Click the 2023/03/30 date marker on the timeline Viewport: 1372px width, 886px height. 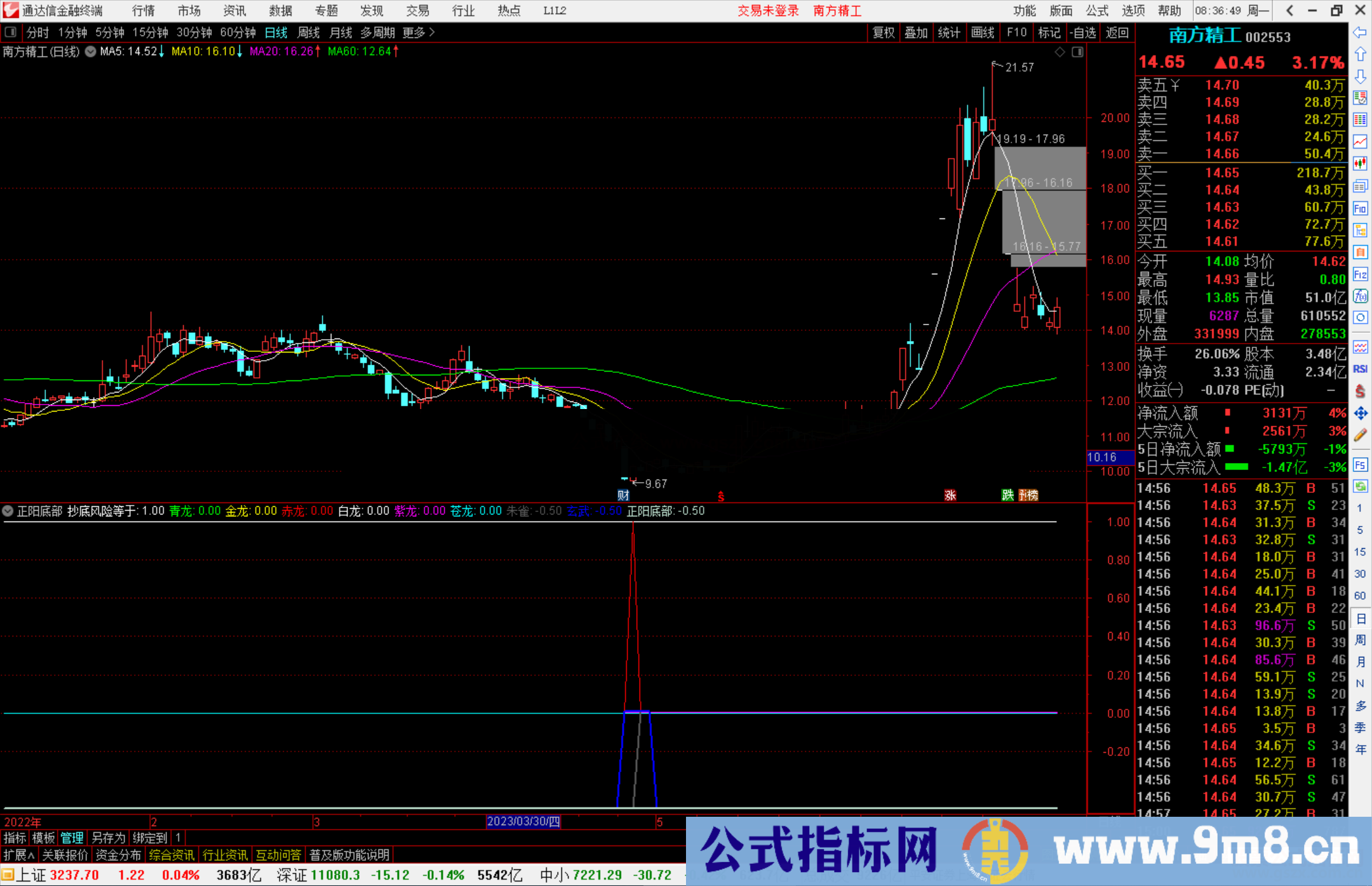coord(522,822)
